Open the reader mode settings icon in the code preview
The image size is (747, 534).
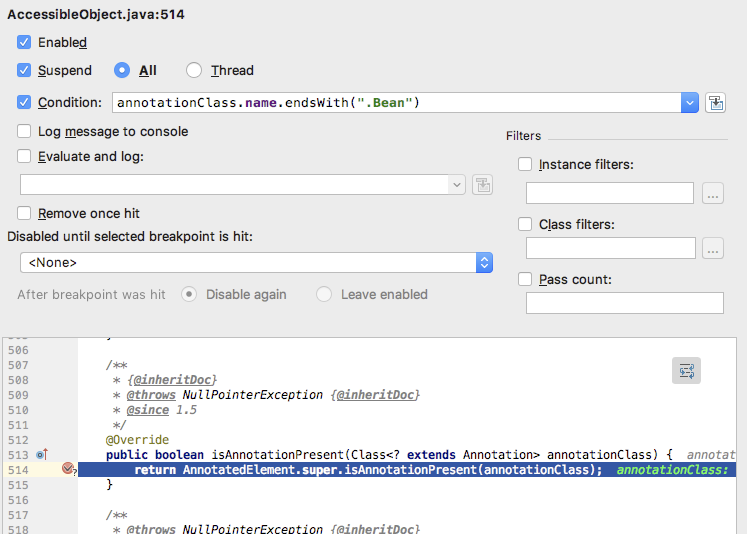[686, 371]
